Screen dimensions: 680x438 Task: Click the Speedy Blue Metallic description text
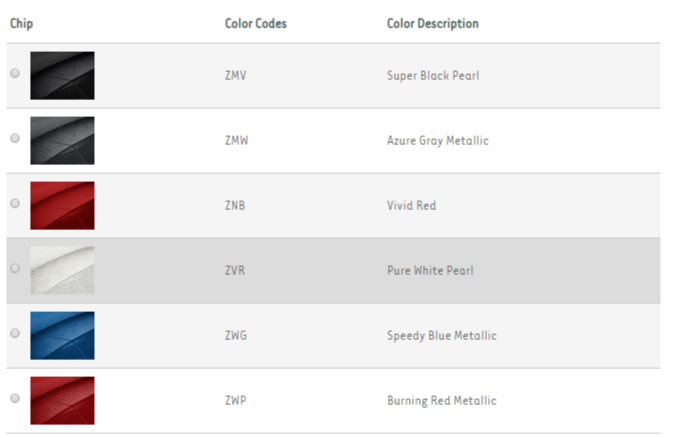[442, 336]
